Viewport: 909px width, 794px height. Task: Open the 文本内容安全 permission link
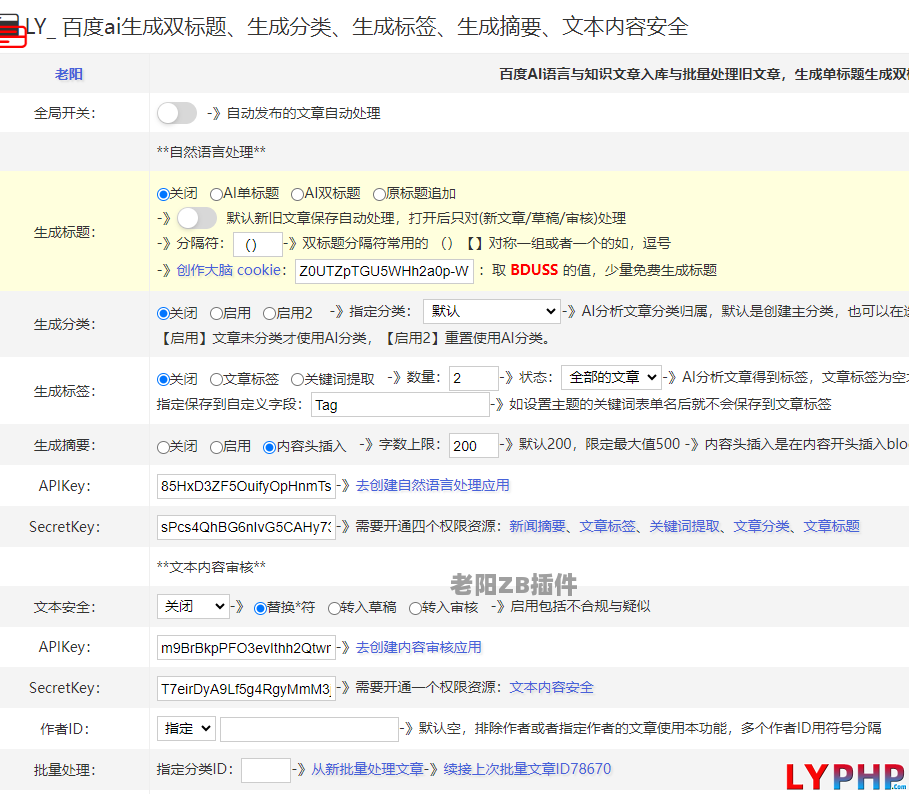pos(551,687)
